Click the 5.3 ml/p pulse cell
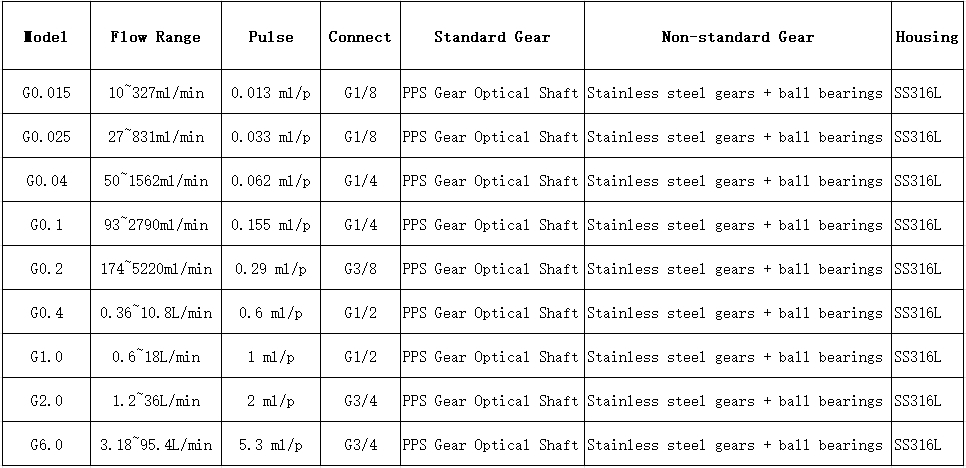966x468 pixels. tap(271, 445)
